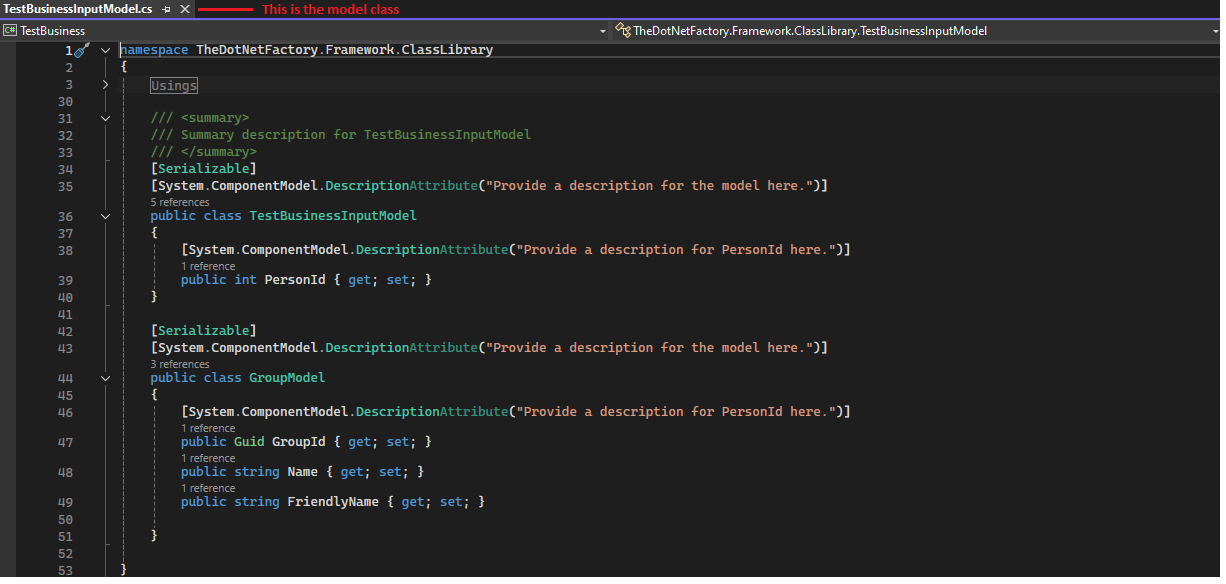Click TheDotNetFactory.Framework.ClassLibrary namespace name on line 1
Viewport: 1226px width, 584px height.
coord(344,50)
